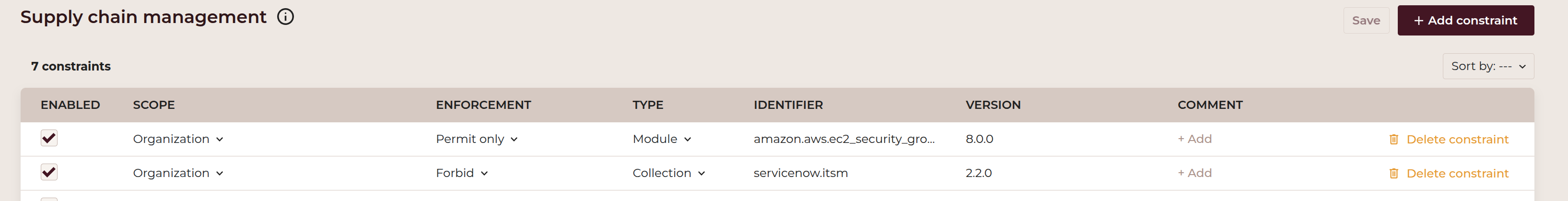Screen dimensions: 1568x201
Task: Expand Scope dropdown in first row
Action: (178, 140)
